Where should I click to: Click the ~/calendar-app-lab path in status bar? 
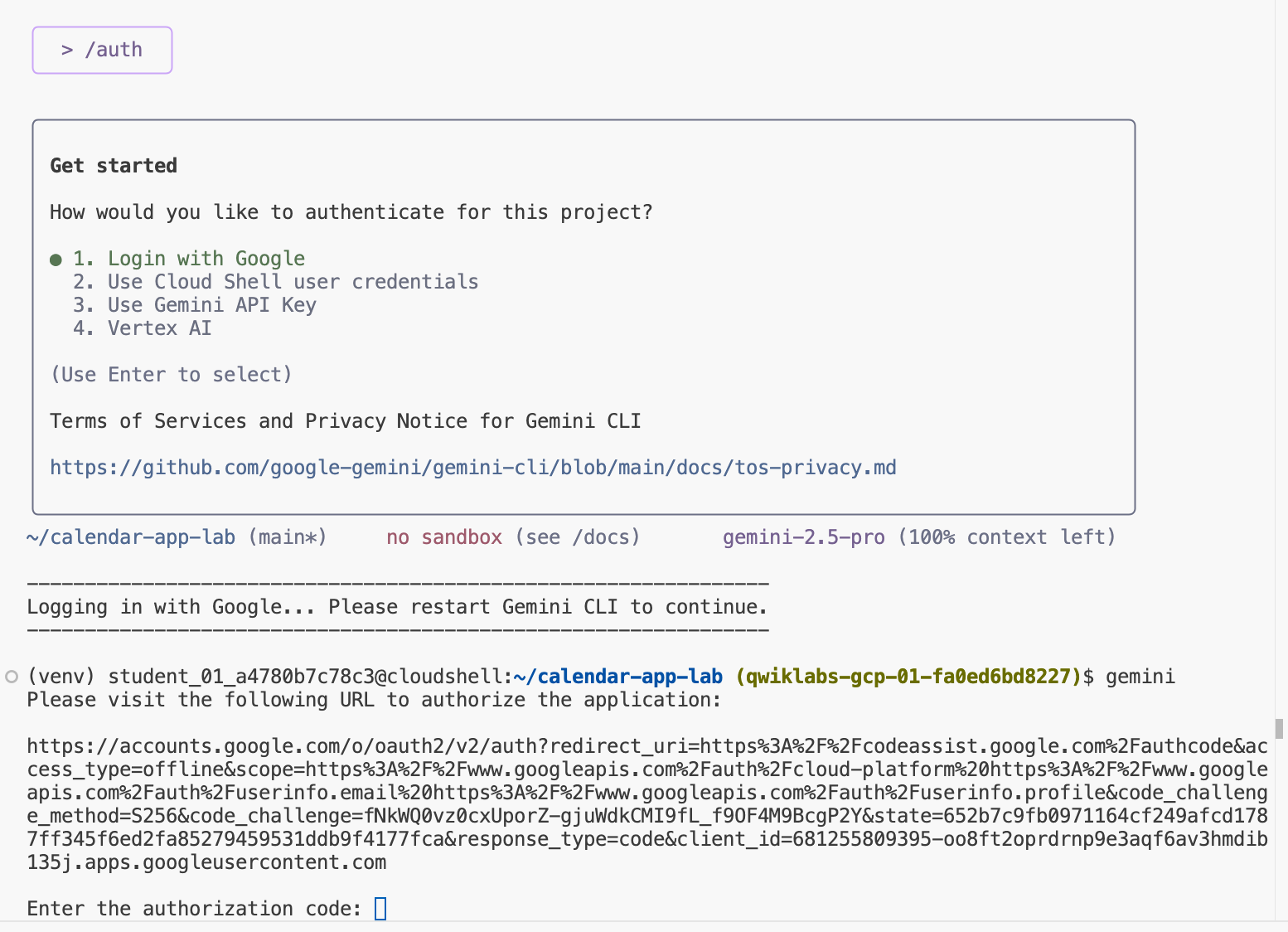point(131,537)
